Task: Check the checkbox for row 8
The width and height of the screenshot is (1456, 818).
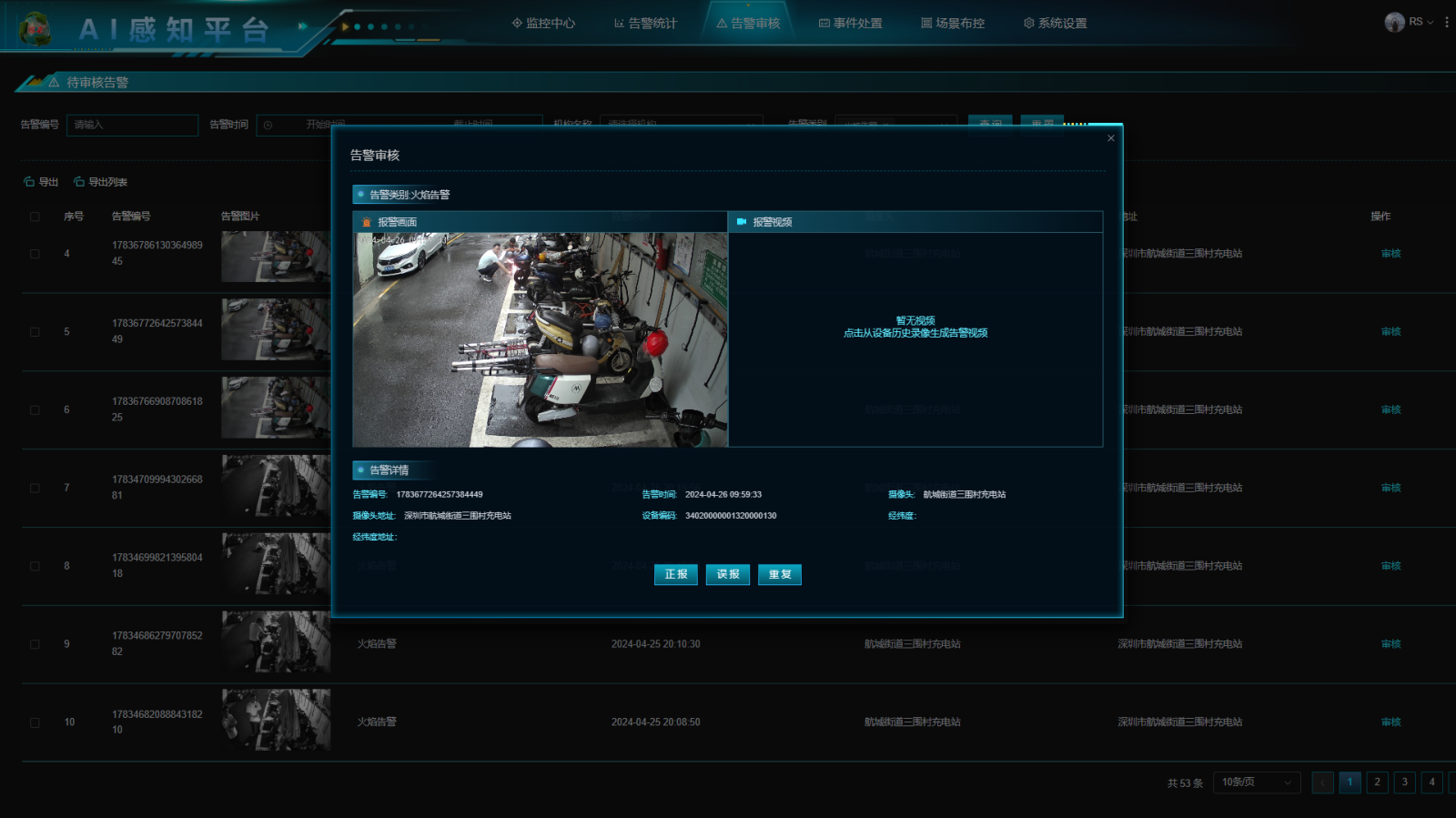Action: tap(35, 566)
